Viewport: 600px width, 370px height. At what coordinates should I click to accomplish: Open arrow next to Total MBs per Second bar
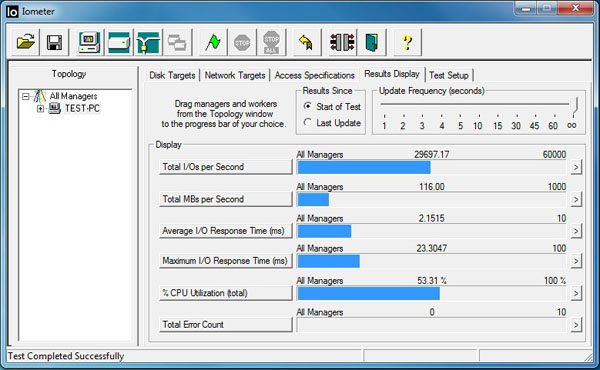click(576, 199)
